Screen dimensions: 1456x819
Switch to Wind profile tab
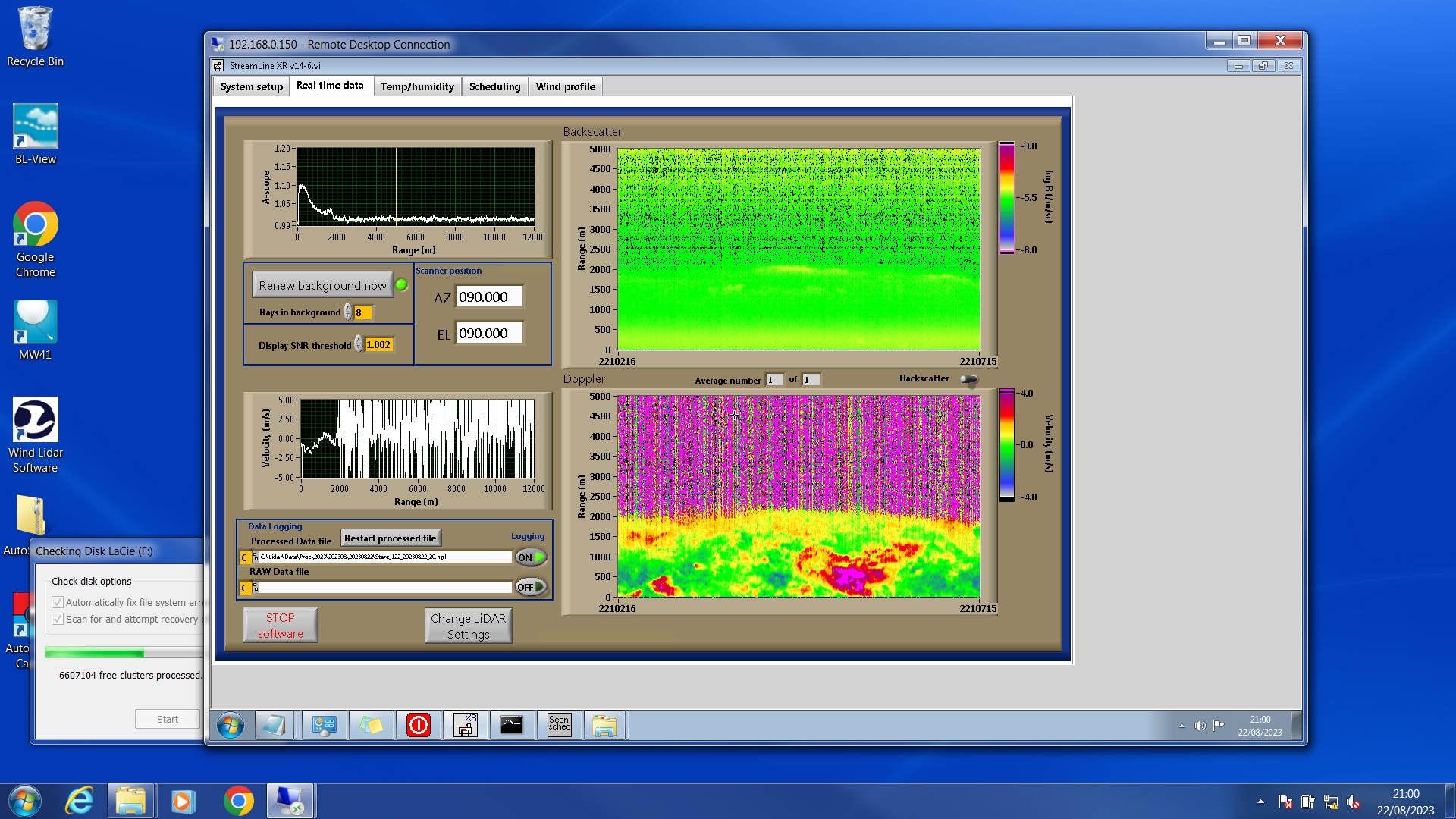[x=565, y=86]
